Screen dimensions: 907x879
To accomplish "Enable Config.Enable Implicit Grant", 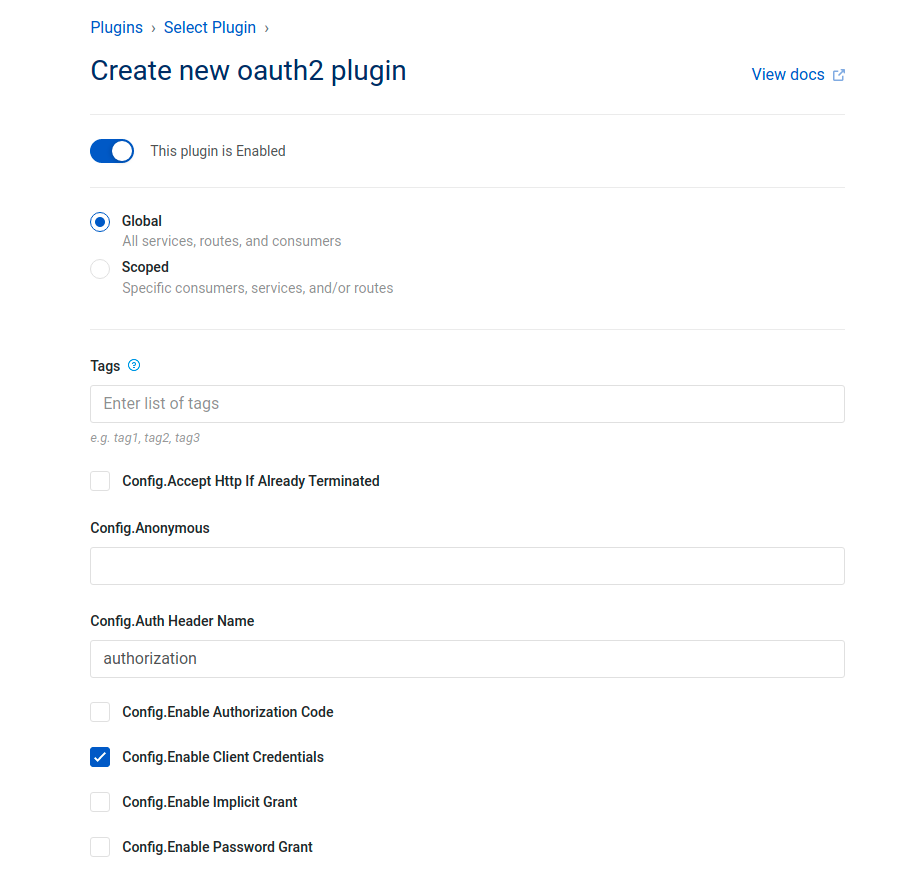I will coord(100,802).
